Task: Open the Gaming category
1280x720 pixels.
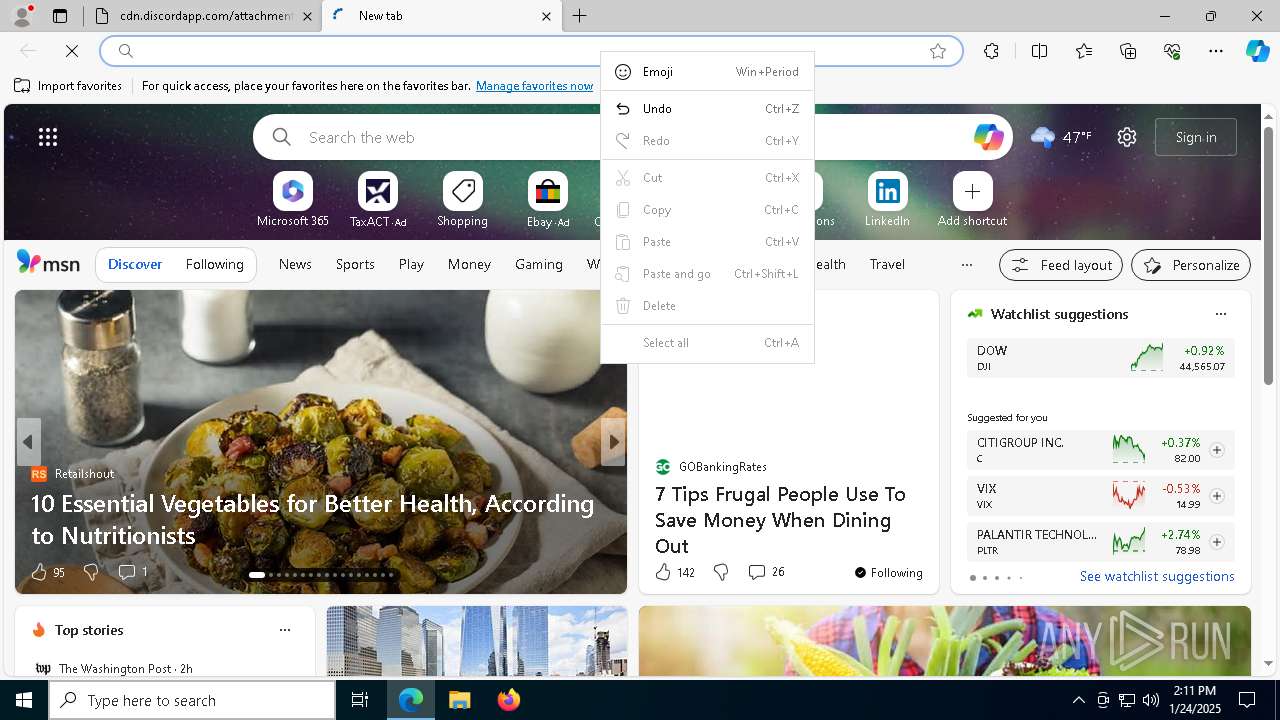Action: click(539, 264)
